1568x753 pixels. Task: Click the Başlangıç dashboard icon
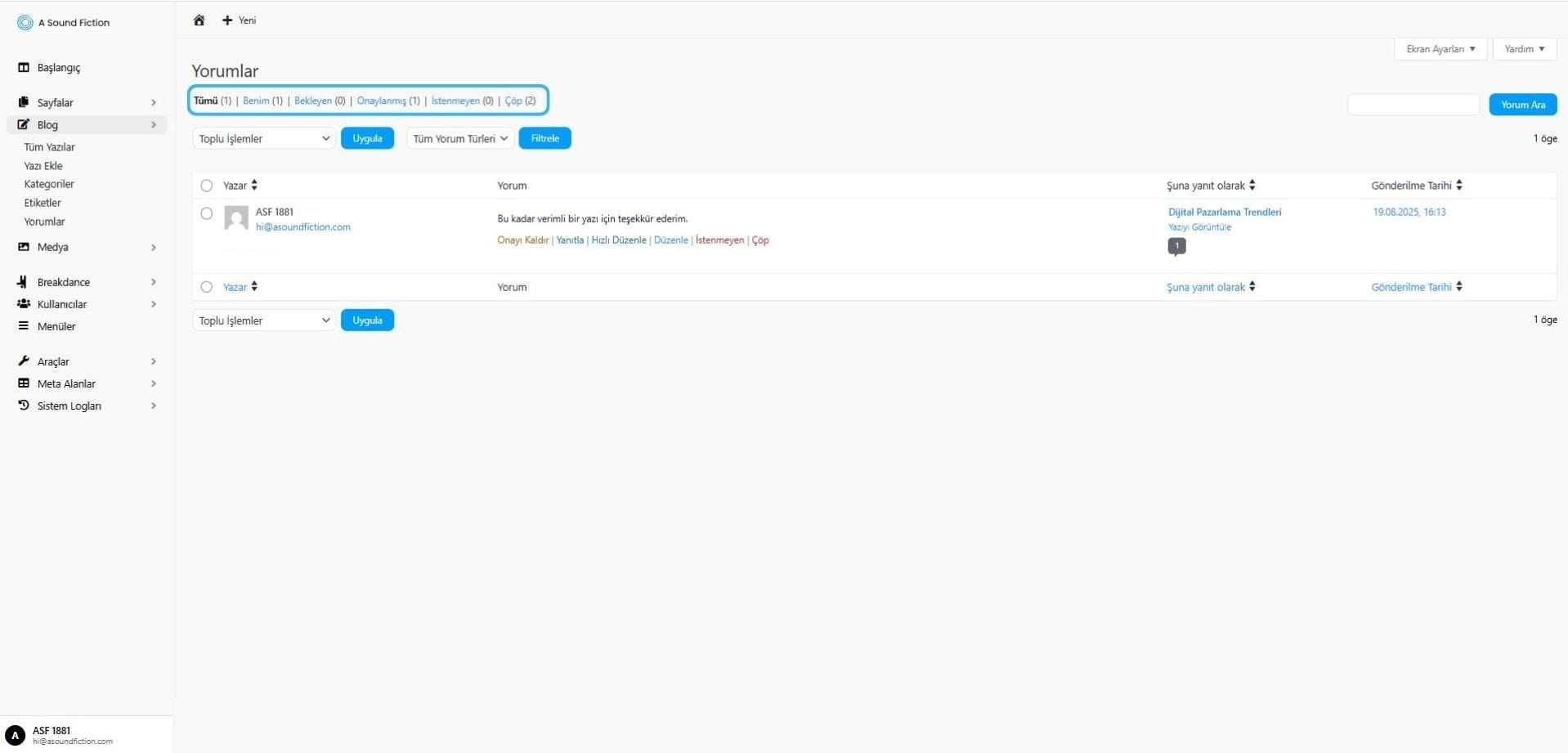[24, 68]
